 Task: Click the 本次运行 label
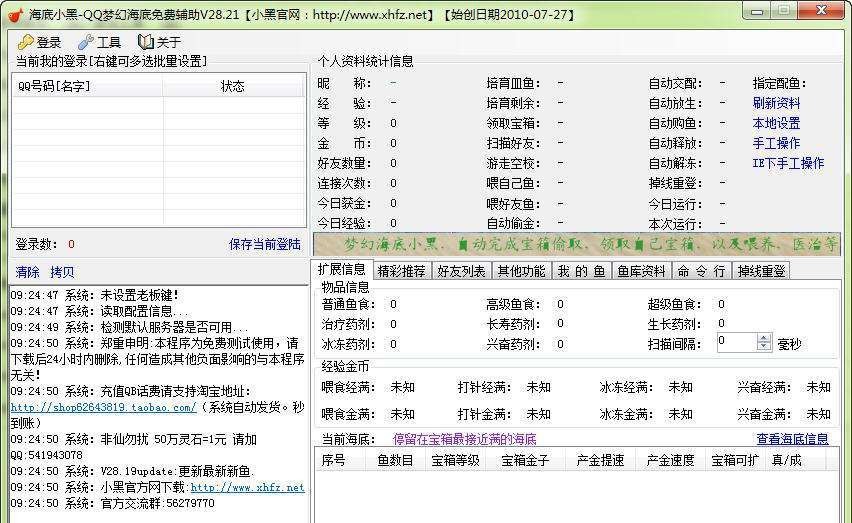[x=675, y=224]
